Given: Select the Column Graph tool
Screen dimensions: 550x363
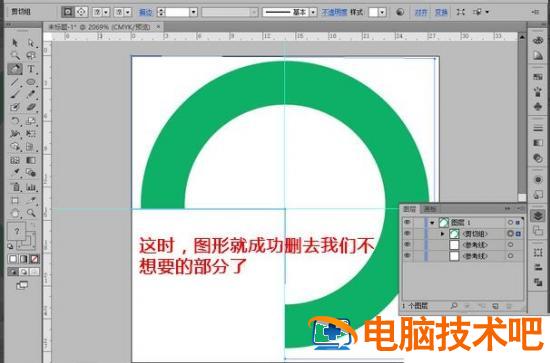Looking at the screenshot, I should pyautogui.click(x=31, y=187).
